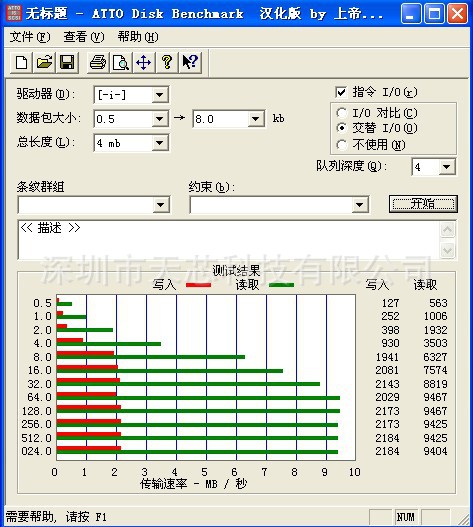
Task: Open the 查看 menu
Action: point(84,37)
